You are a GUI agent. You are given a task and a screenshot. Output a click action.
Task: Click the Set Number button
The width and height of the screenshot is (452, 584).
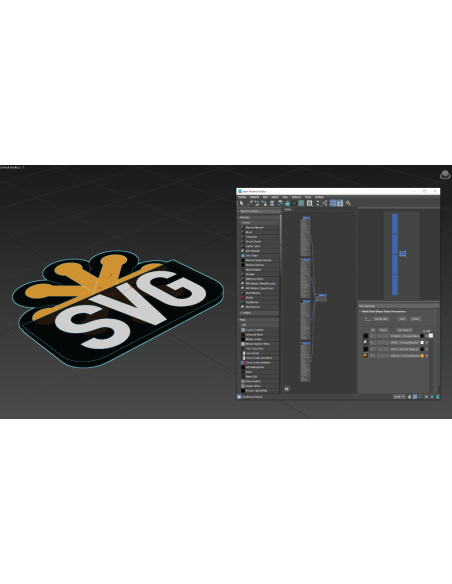381,319
